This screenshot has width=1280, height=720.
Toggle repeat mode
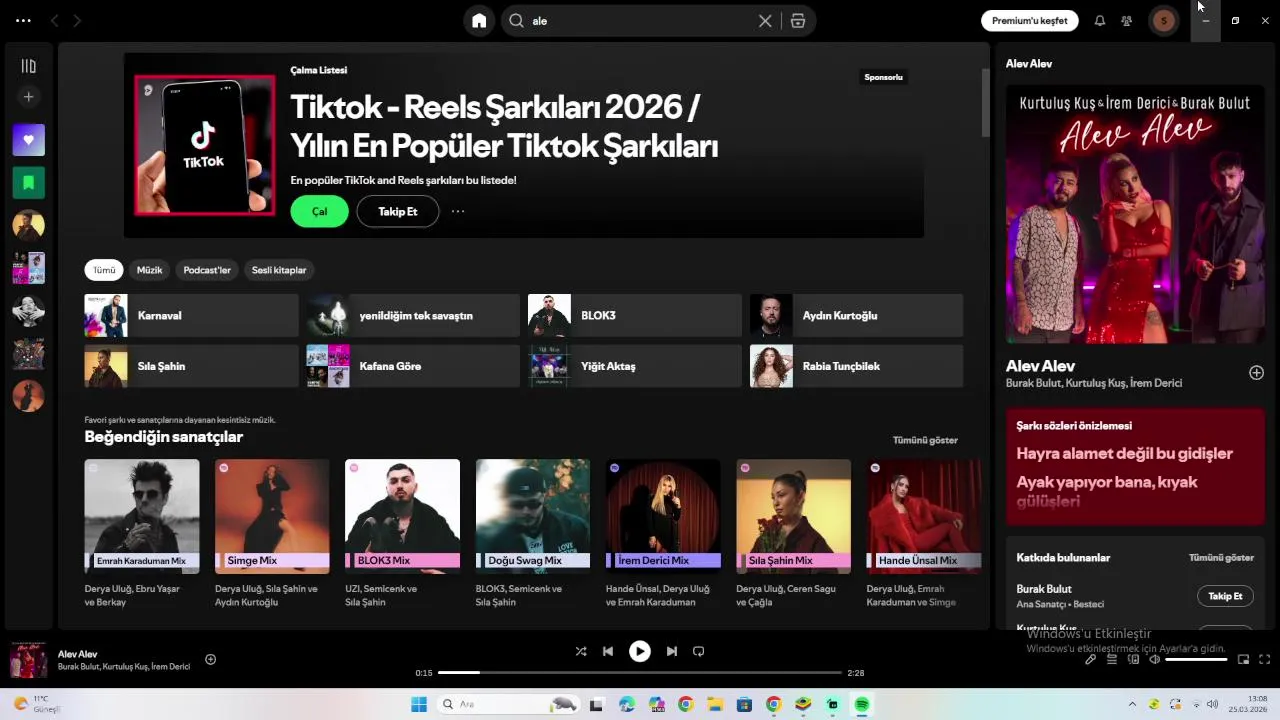pyautogui.click(x=699, y=651)
